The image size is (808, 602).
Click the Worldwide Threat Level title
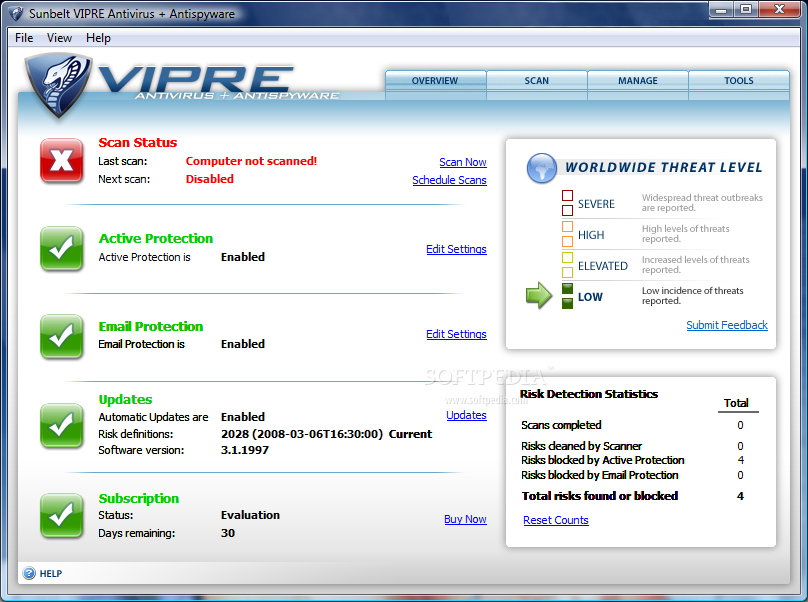663,168
